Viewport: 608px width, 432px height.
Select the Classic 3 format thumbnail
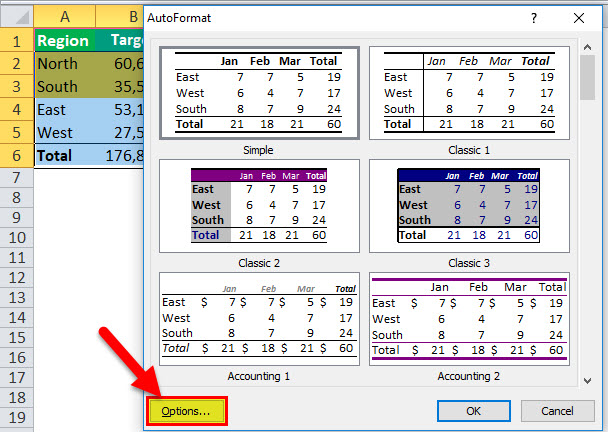pyautogui.click(x=469, y=206)
